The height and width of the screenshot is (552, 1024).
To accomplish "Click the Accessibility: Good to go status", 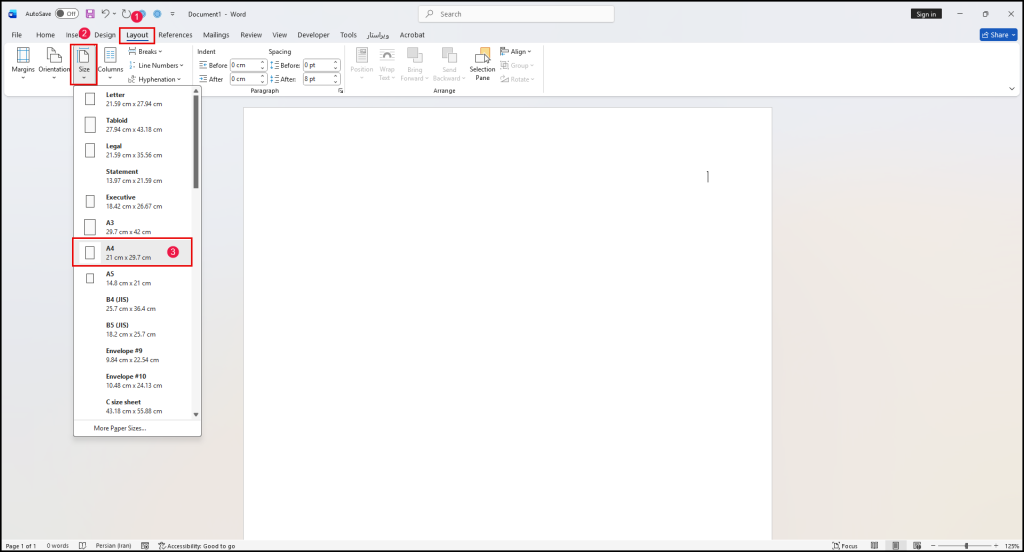I will [197, 545].
